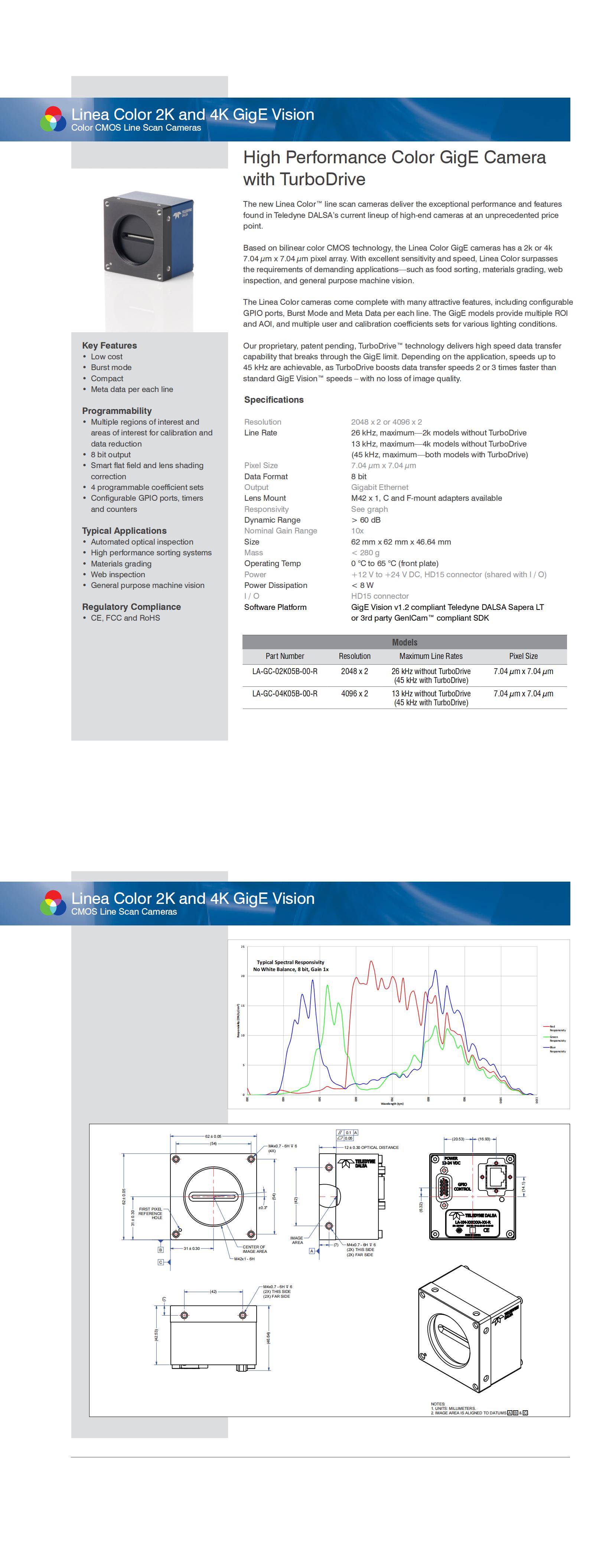The height and width of the screenshot is (1568, 606).
Task: Click the Ethernet jack in the rear panel drawing
Action: [496, 1177]
